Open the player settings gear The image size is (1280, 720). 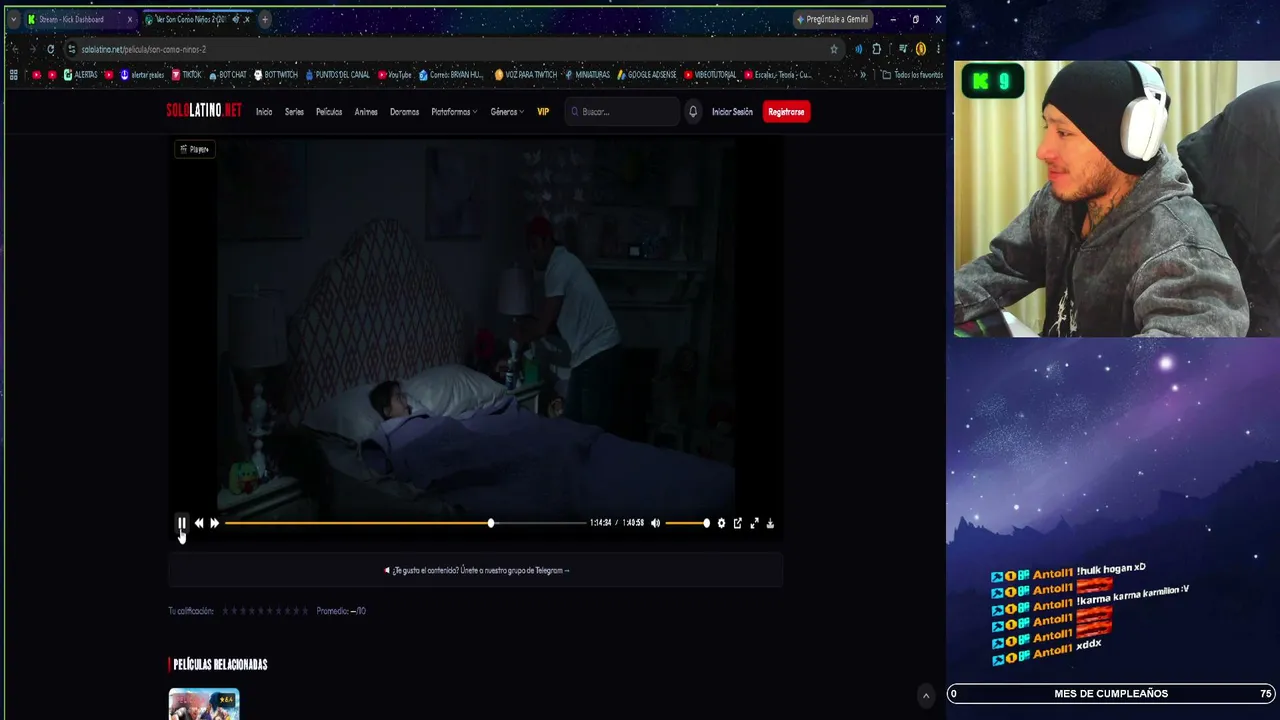tap(721, 523)
